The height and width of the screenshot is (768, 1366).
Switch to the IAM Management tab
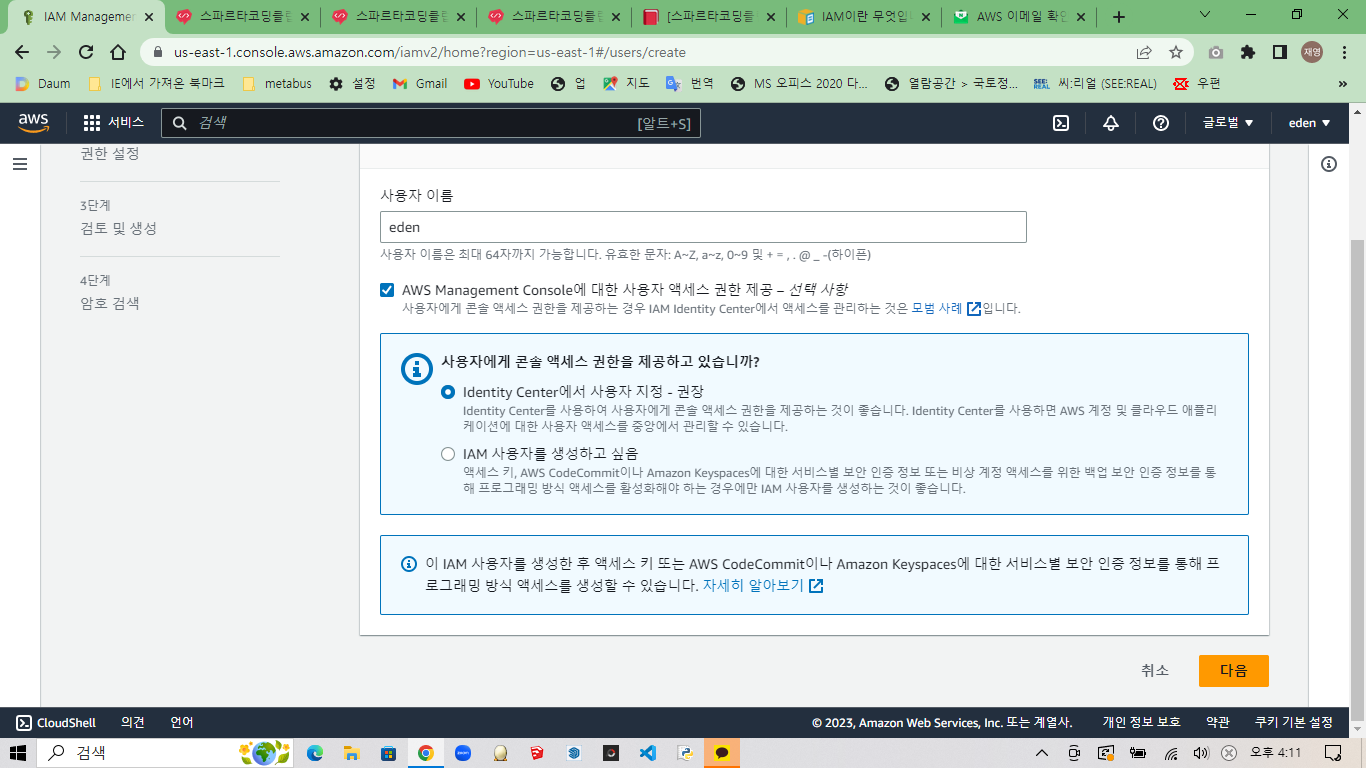tap(87, 16)
